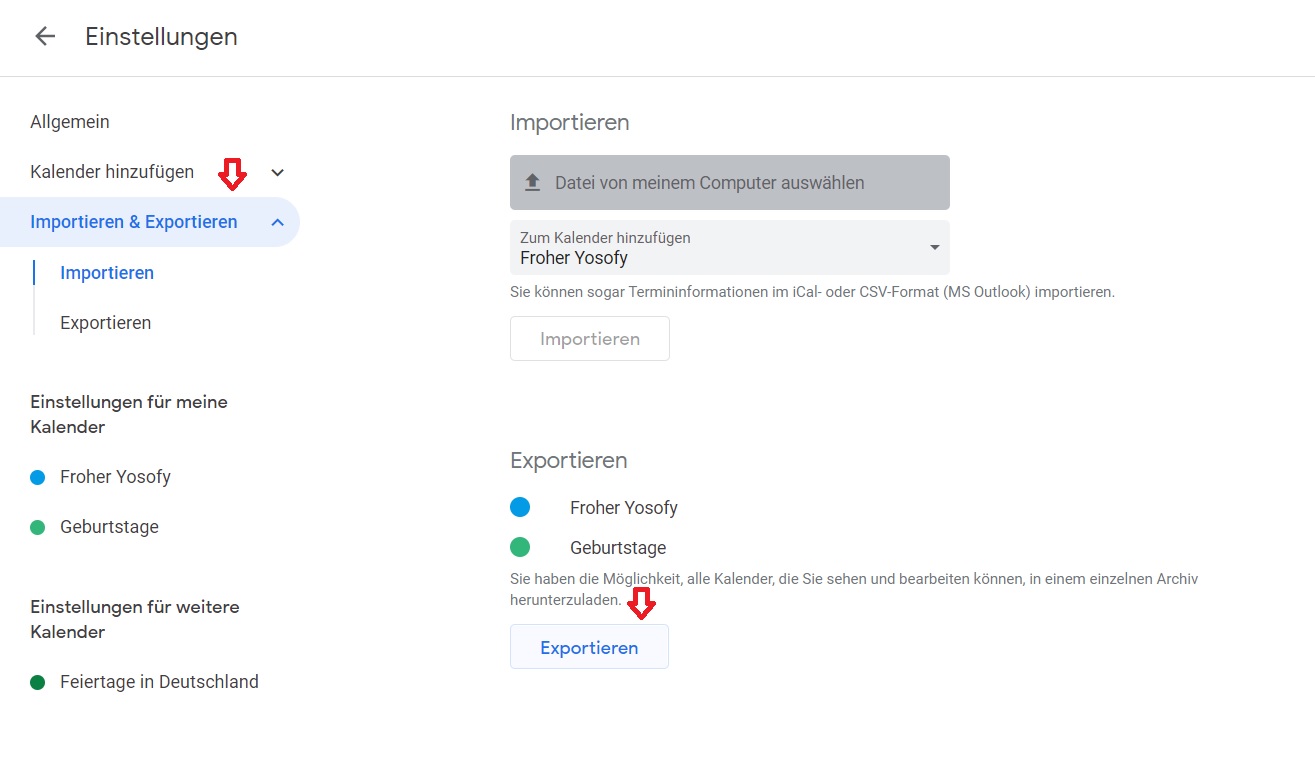Click the iCal- oder CSV-Format hint text
The image size is (1315, 763).
click(812, 292)
